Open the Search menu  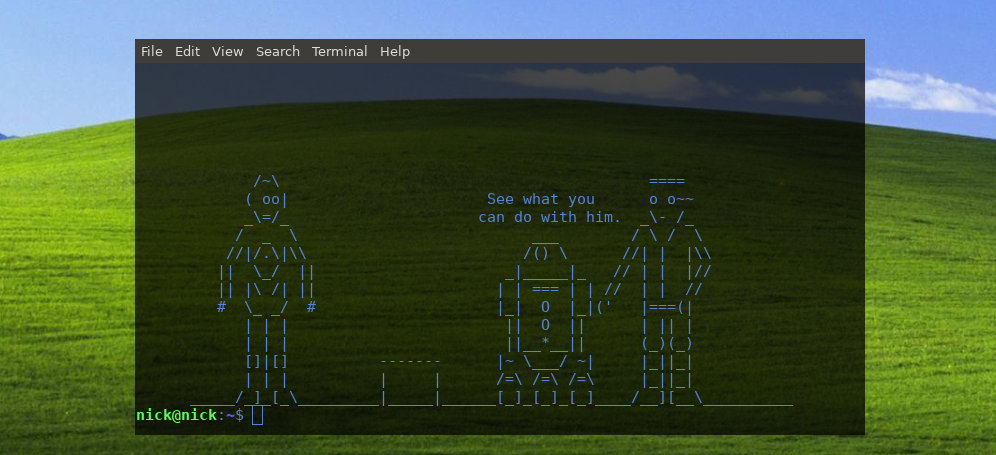coord(278,51)
